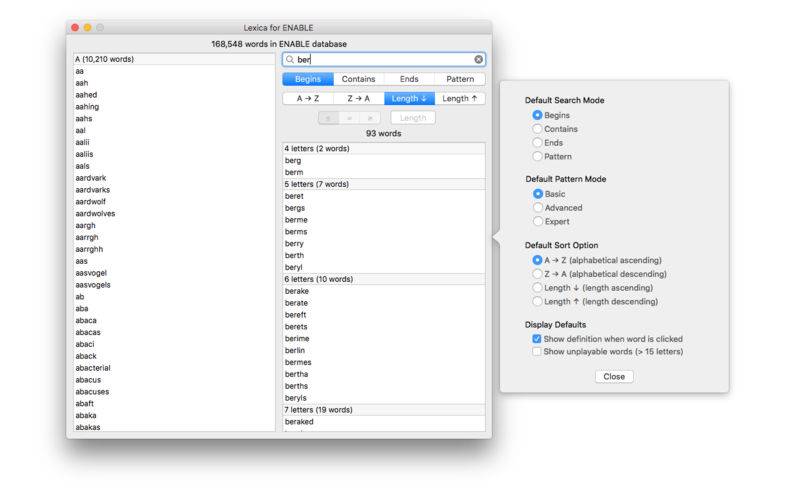Click the yellow minimize window button
Viewport: 800px width, 500px height.
[87, 28]
